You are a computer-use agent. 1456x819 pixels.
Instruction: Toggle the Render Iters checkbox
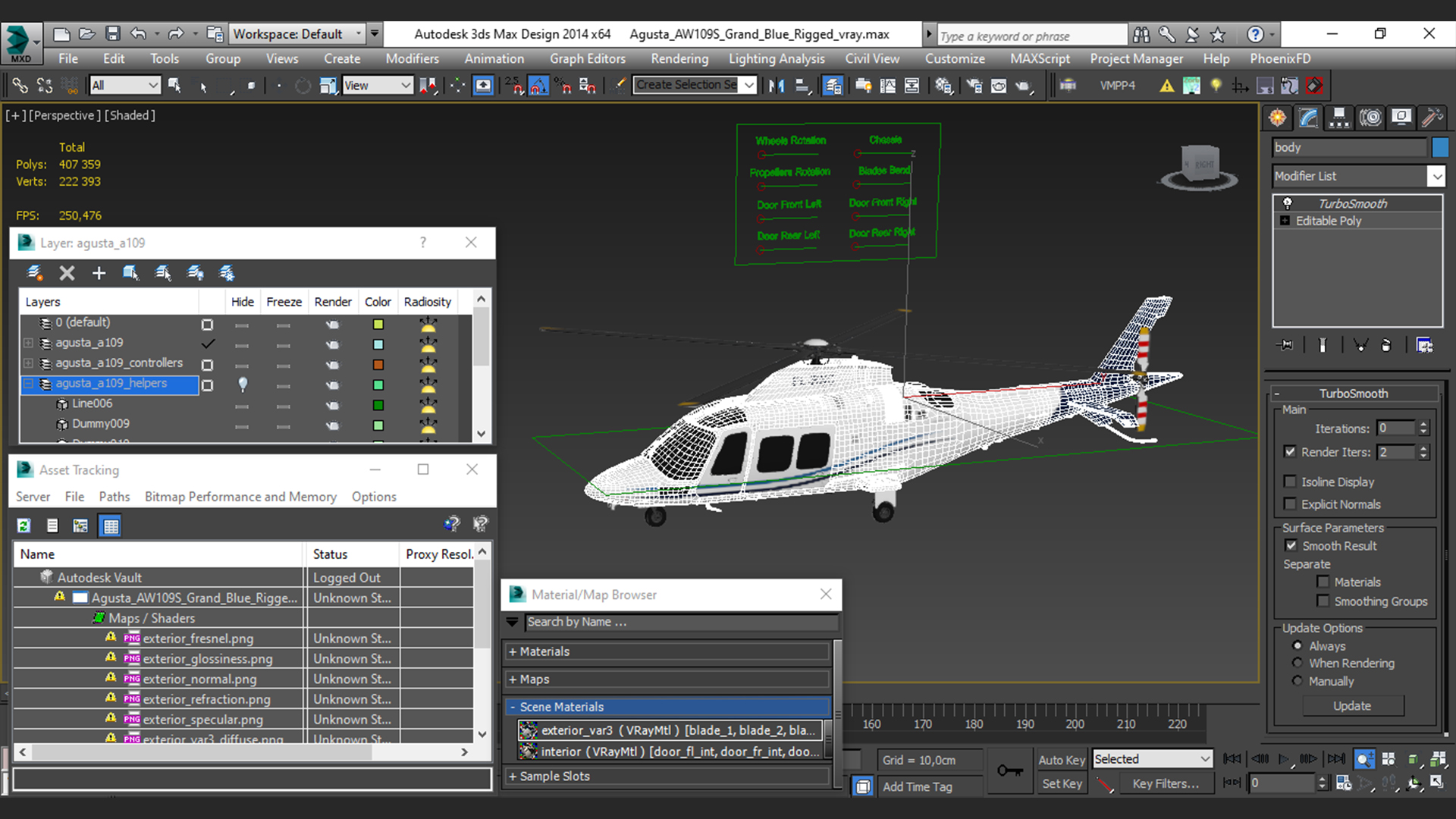point(1290,451)
